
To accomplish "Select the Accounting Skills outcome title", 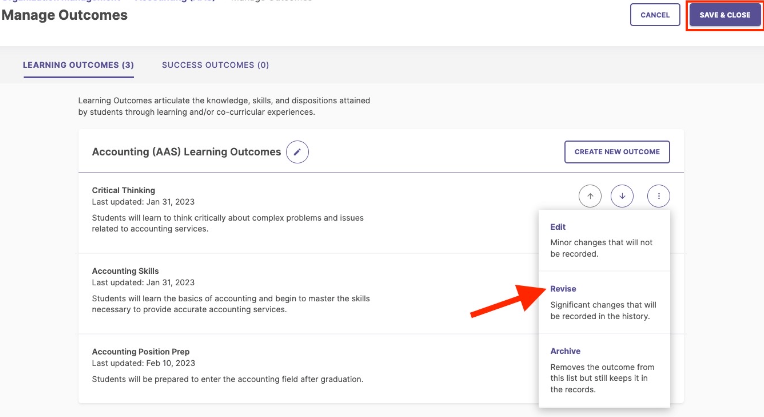I will pos(125,271).
